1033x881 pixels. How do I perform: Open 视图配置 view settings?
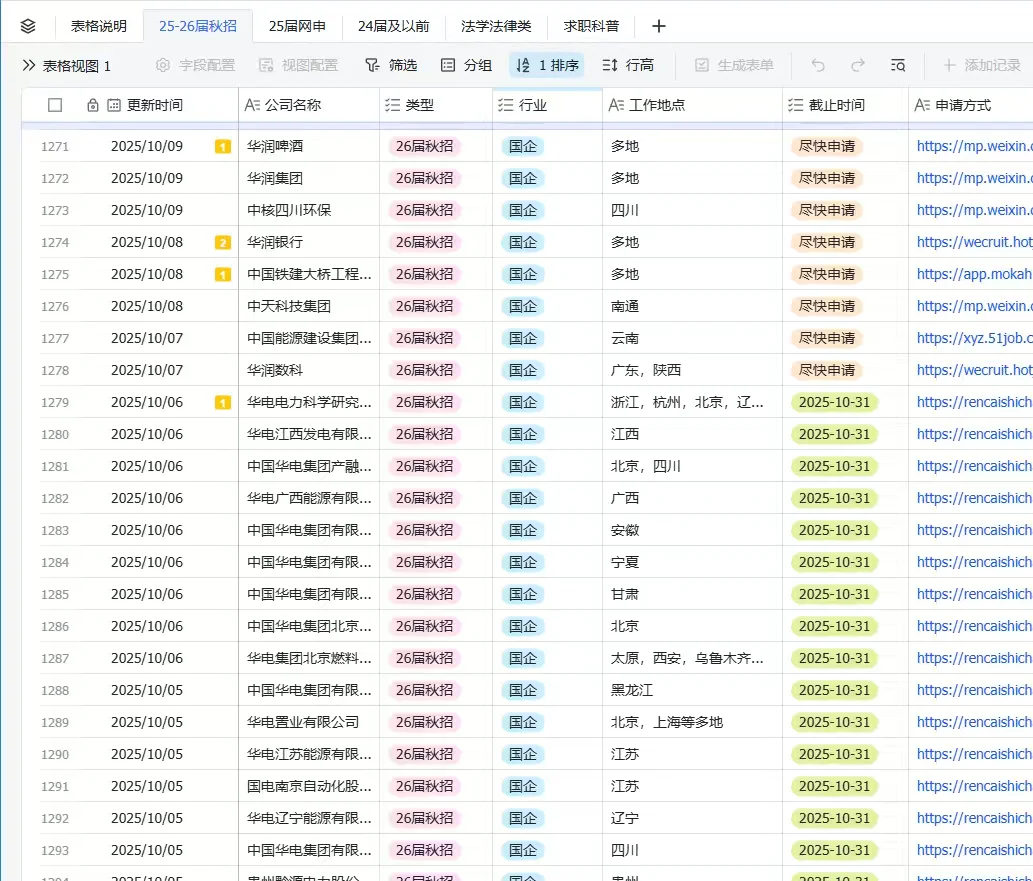[x=298, y=65]
